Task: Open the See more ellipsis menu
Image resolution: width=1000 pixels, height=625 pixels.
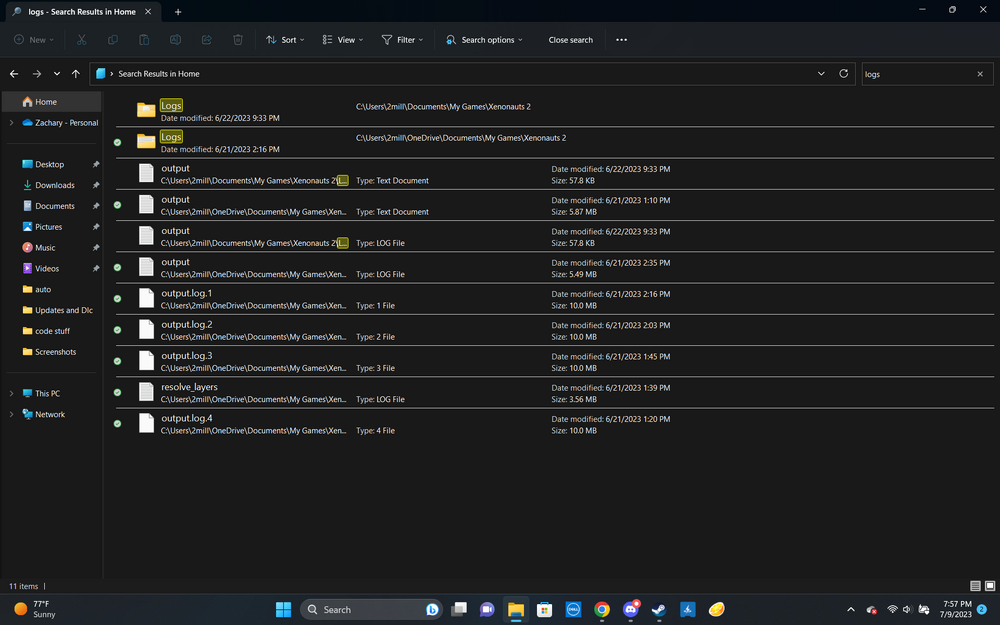Action: pos(621,40)
